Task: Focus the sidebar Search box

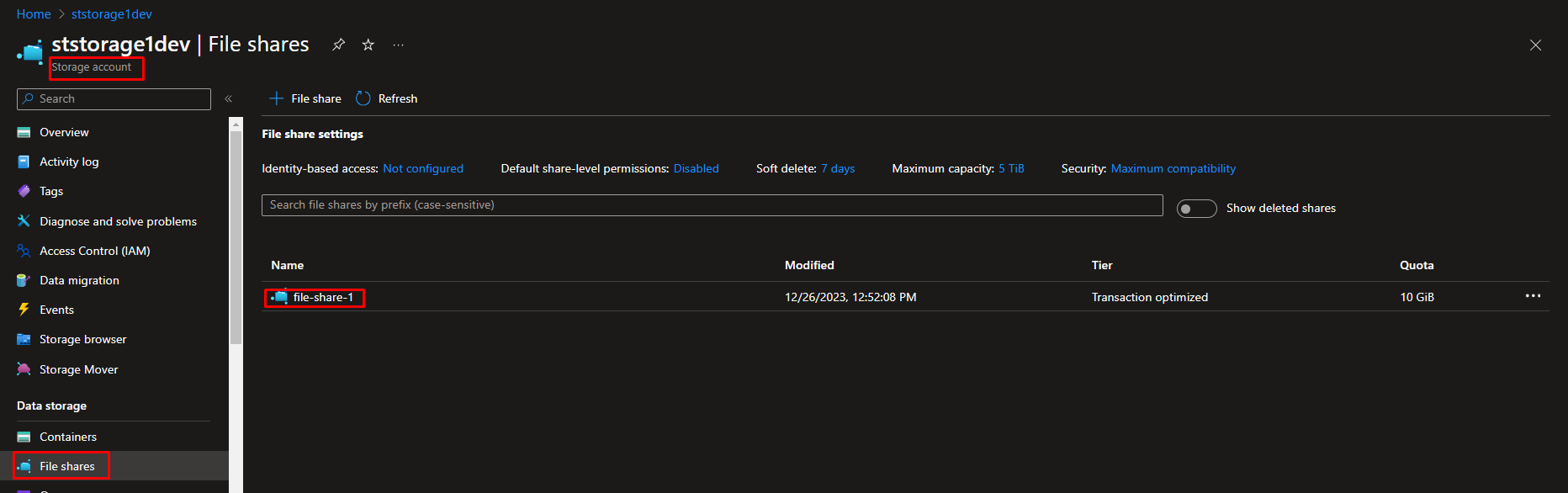Action: (x=114, y=99)
